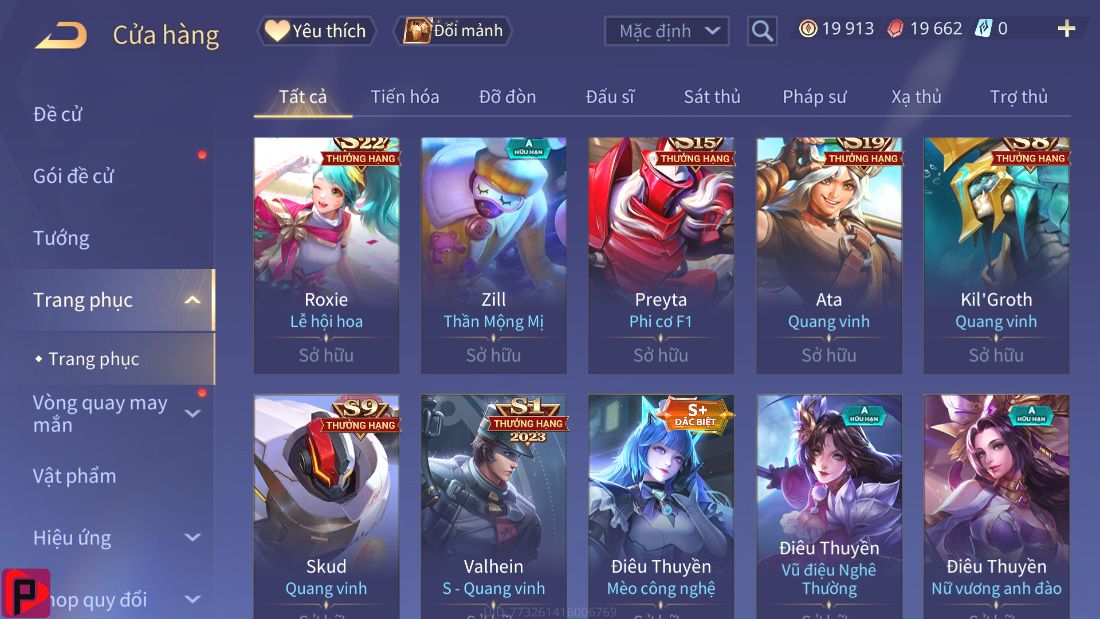Open the Gói đề cử sidebar item
Screen dimensions: 1100x619
click(x=73, y=176)
